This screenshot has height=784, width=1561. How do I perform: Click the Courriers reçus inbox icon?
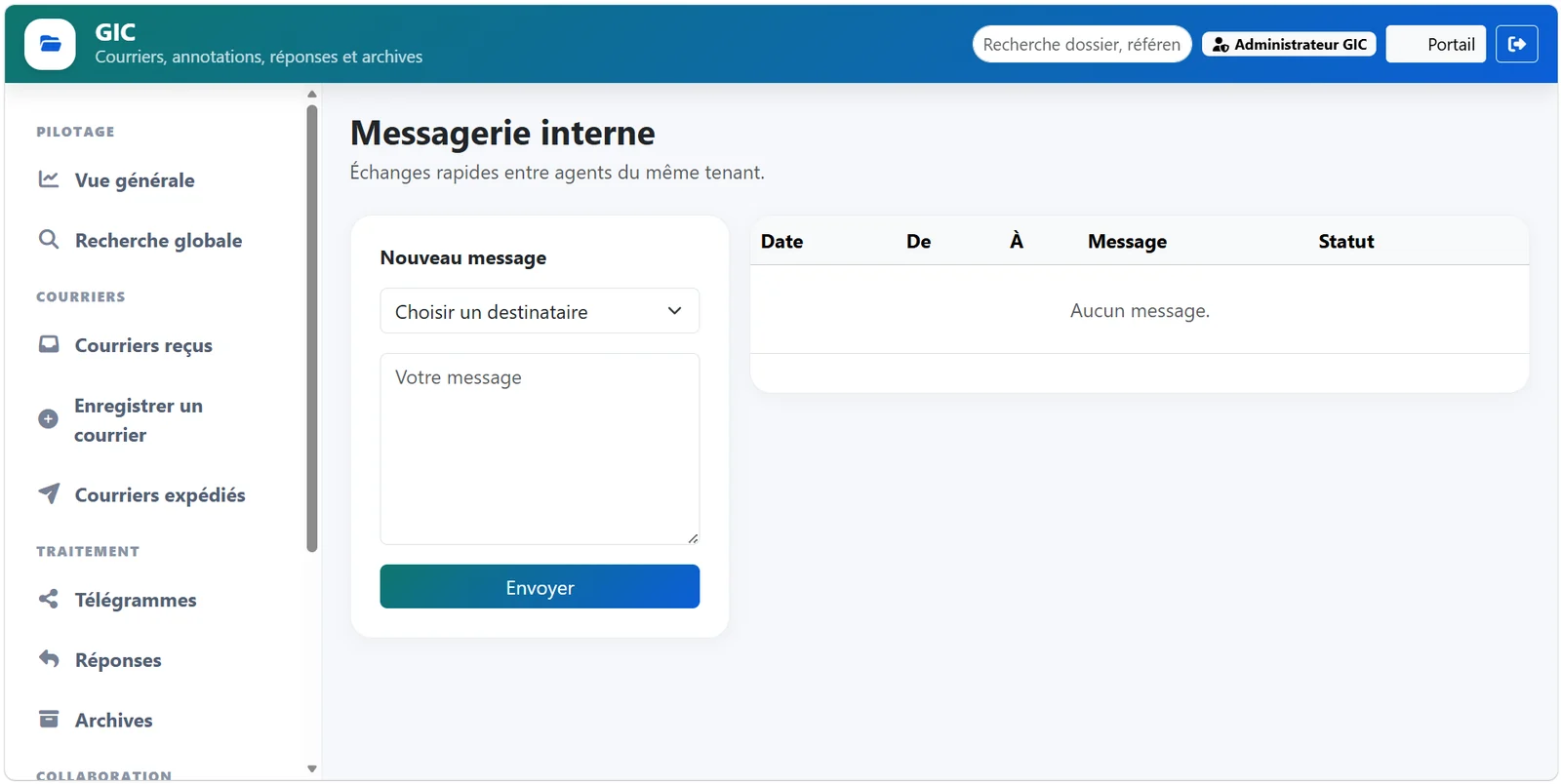point(49,344)
